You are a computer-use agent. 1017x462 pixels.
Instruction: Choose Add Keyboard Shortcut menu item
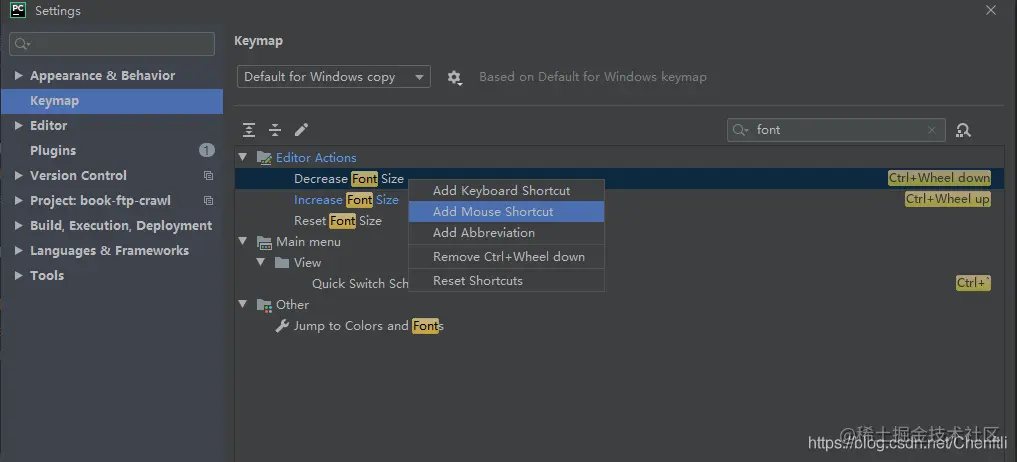(x=506, y=191)
